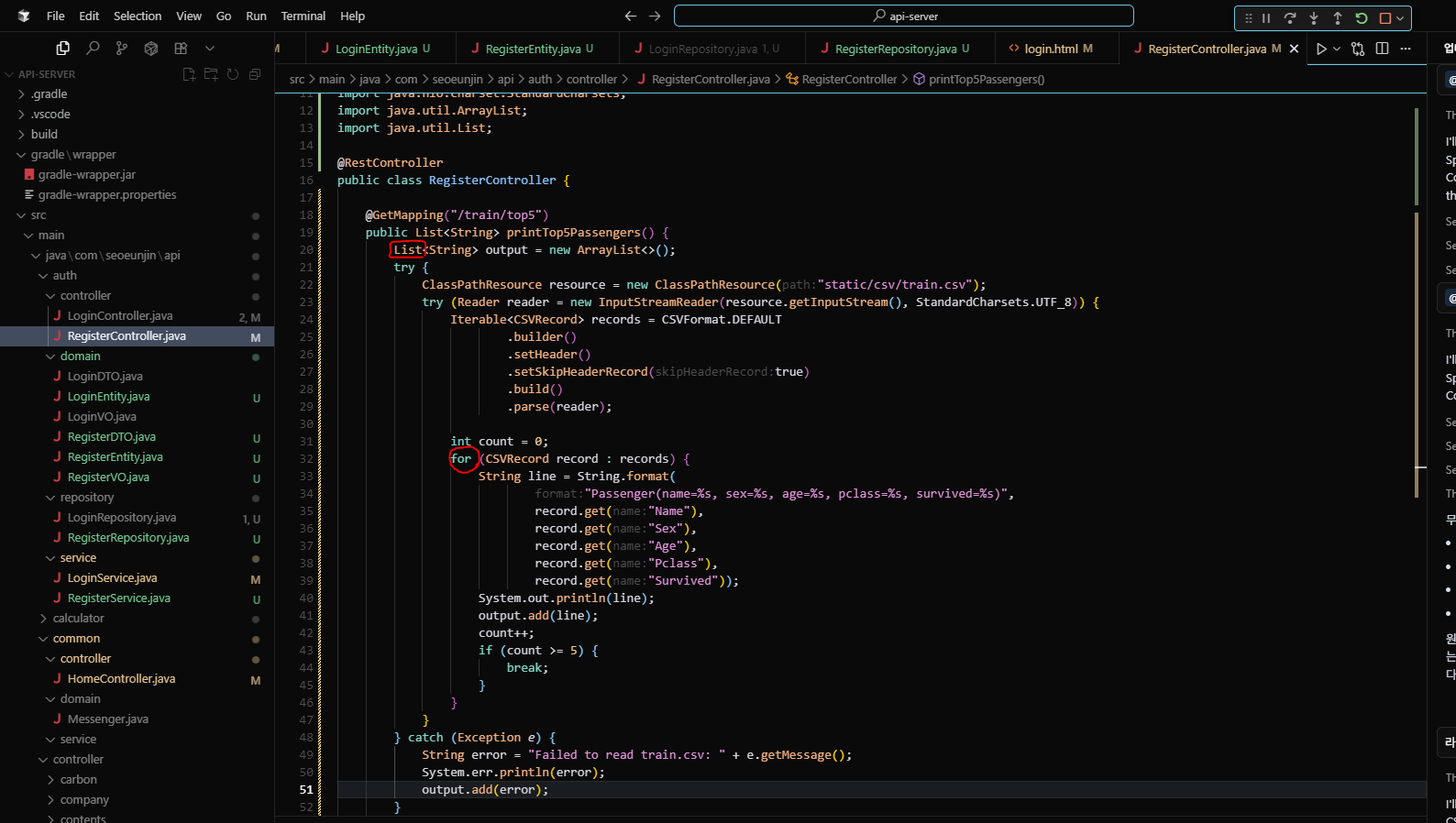Viewport: 1456px width, 823px height.
Task: Restart the debug session
Action: tap(1362, 17)
